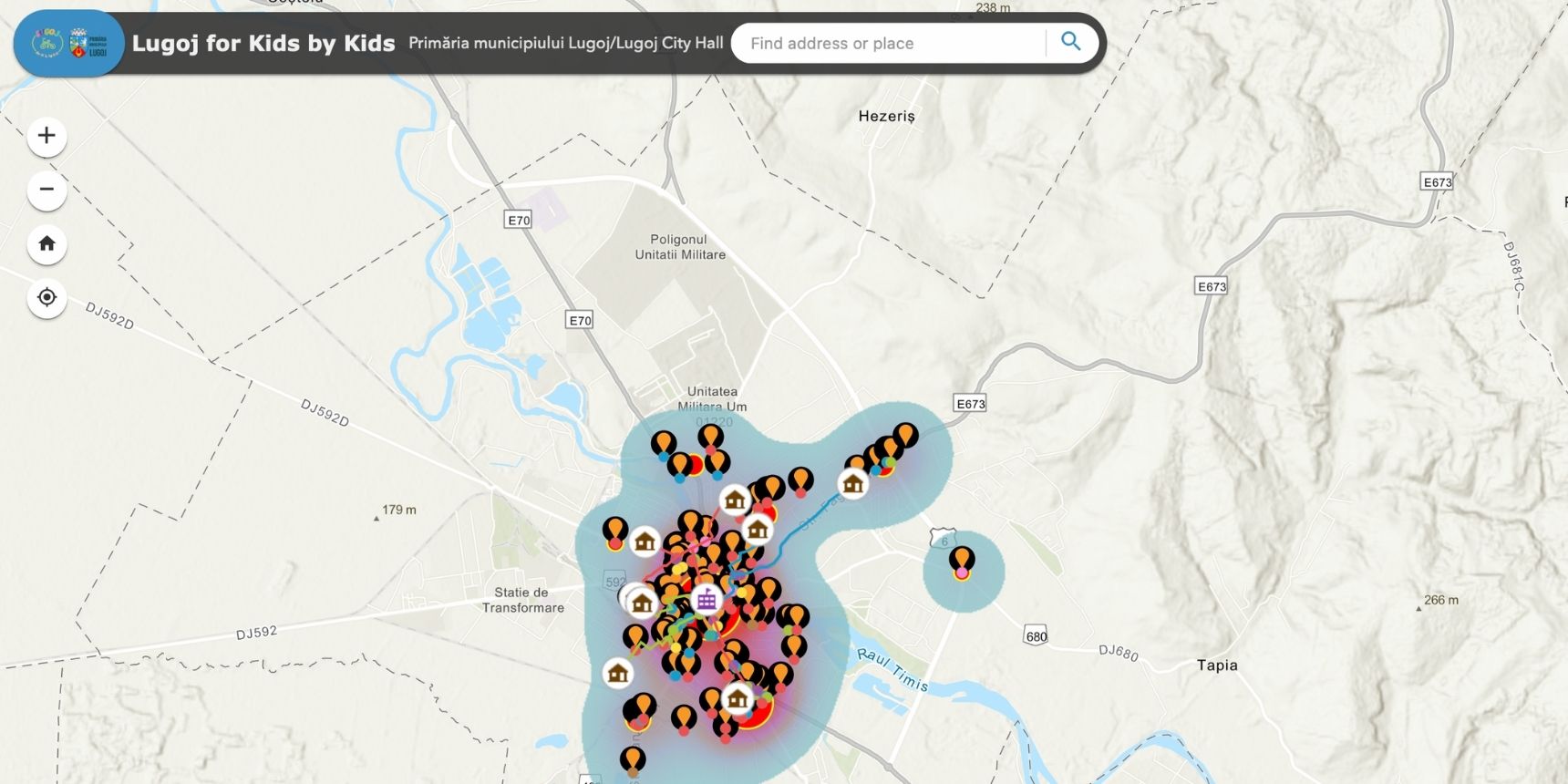Find my location with the crosshair icon
Image resolution: width=1568 pixels, height=784 pixels.
pyautogui.click(x=46, y=297)
